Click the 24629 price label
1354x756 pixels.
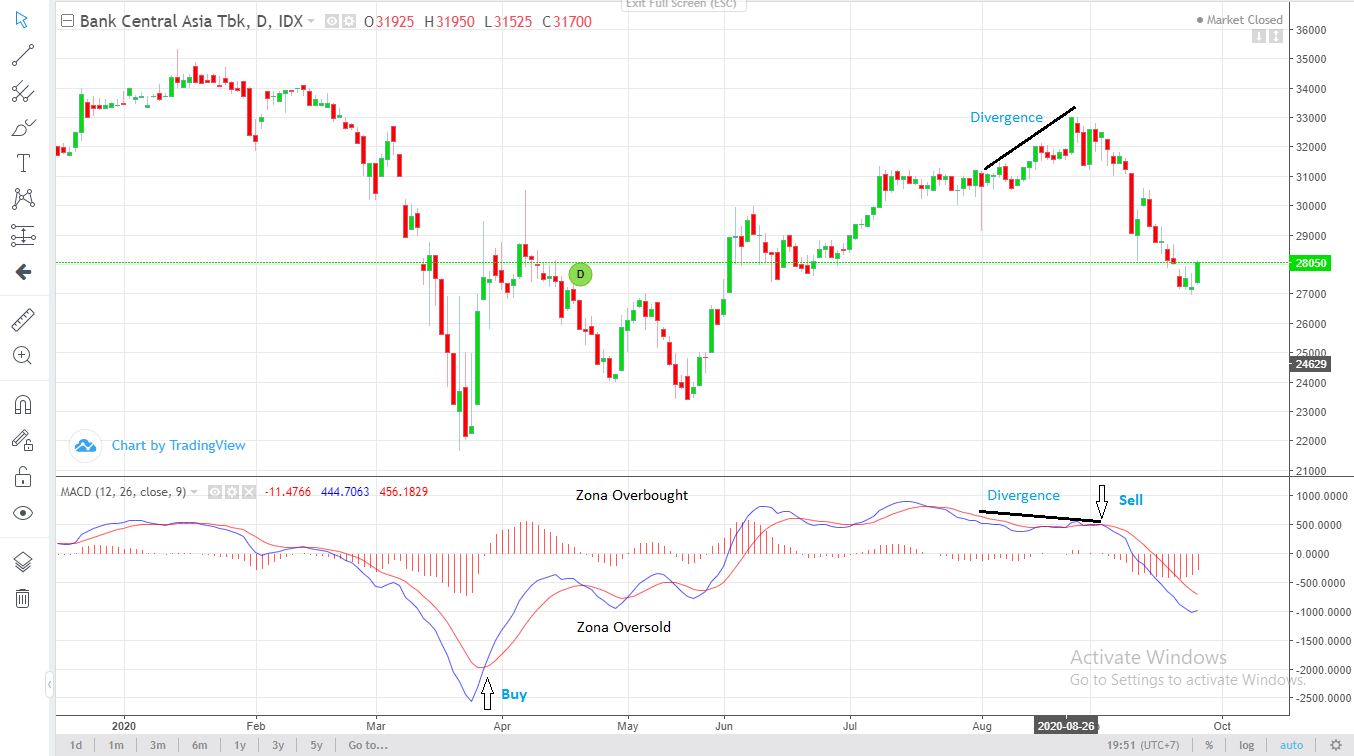(1310, 365)
